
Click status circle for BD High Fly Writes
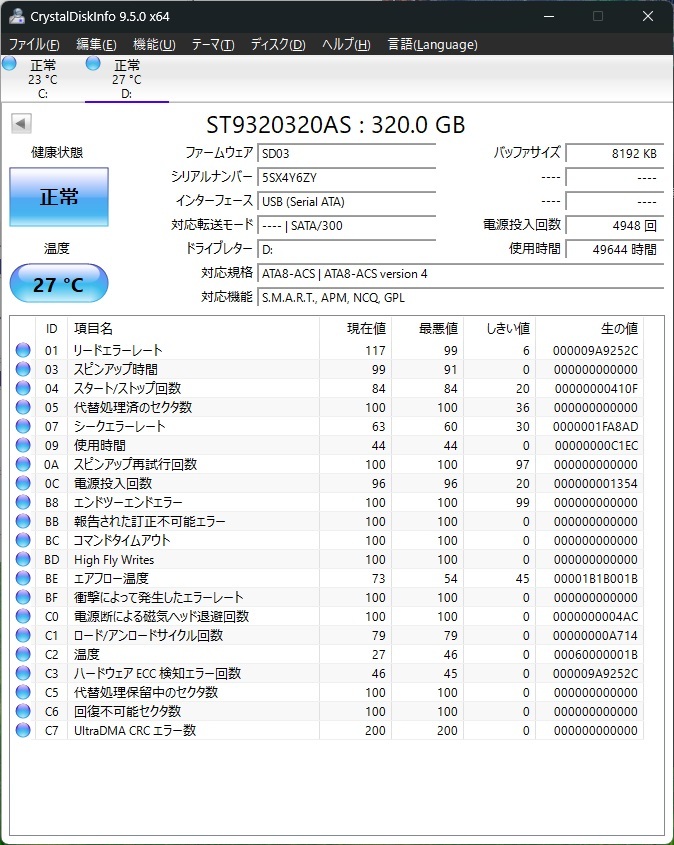coord(23,559)
